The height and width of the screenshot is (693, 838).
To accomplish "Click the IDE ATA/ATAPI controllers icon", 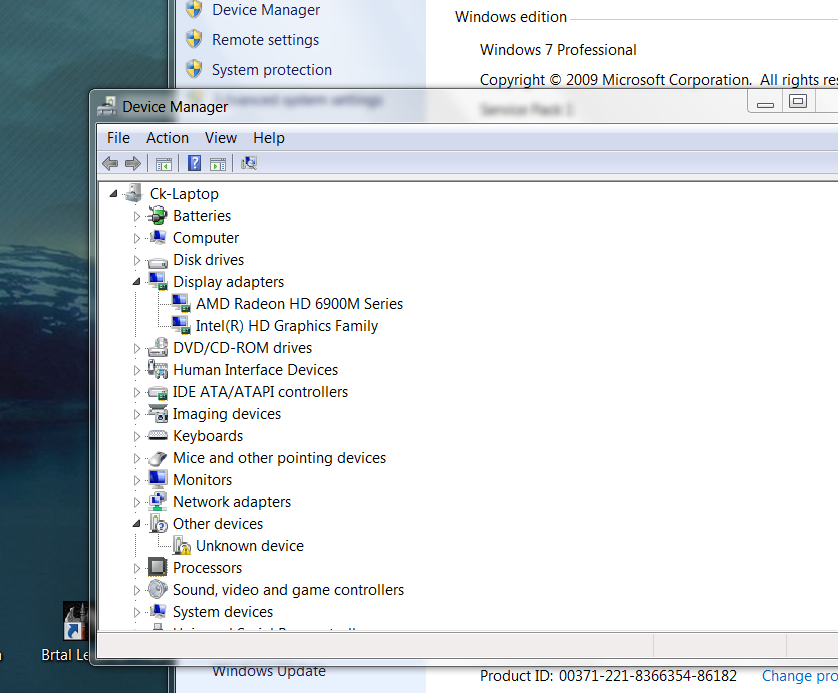I will [x=158, y=392].
